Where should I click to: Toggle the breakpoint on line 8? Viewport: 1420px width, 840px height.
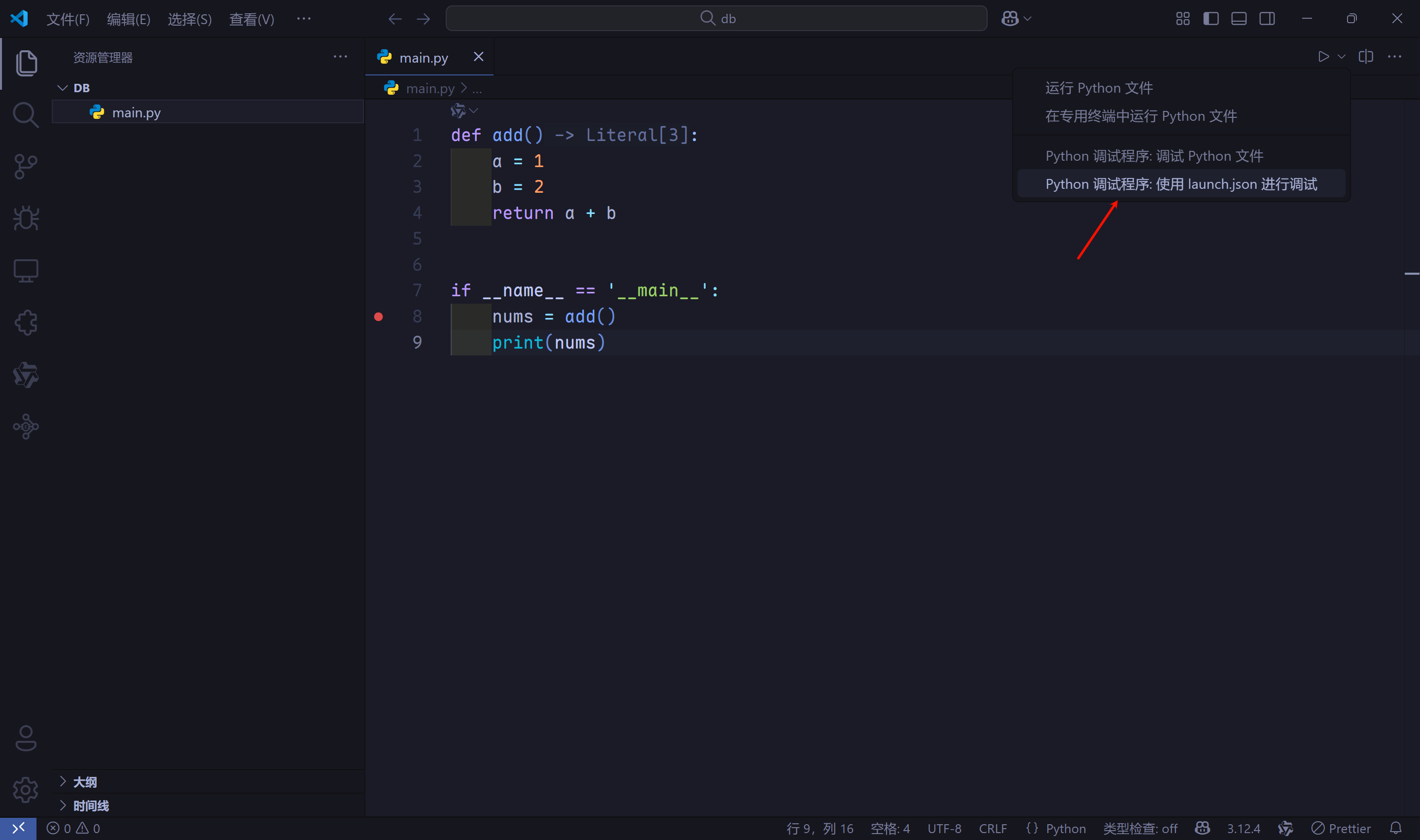(379, 316)
